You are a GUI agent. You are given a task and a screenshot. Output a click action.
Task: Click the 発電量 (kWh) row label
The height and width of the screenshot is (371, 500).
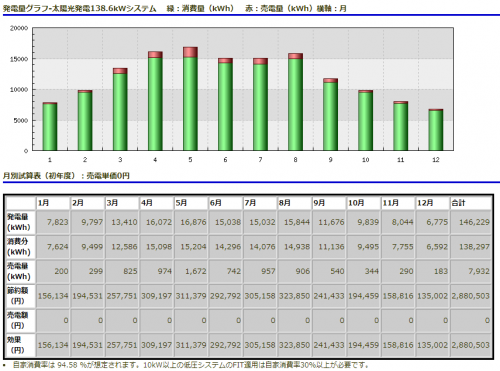(21, 222)
